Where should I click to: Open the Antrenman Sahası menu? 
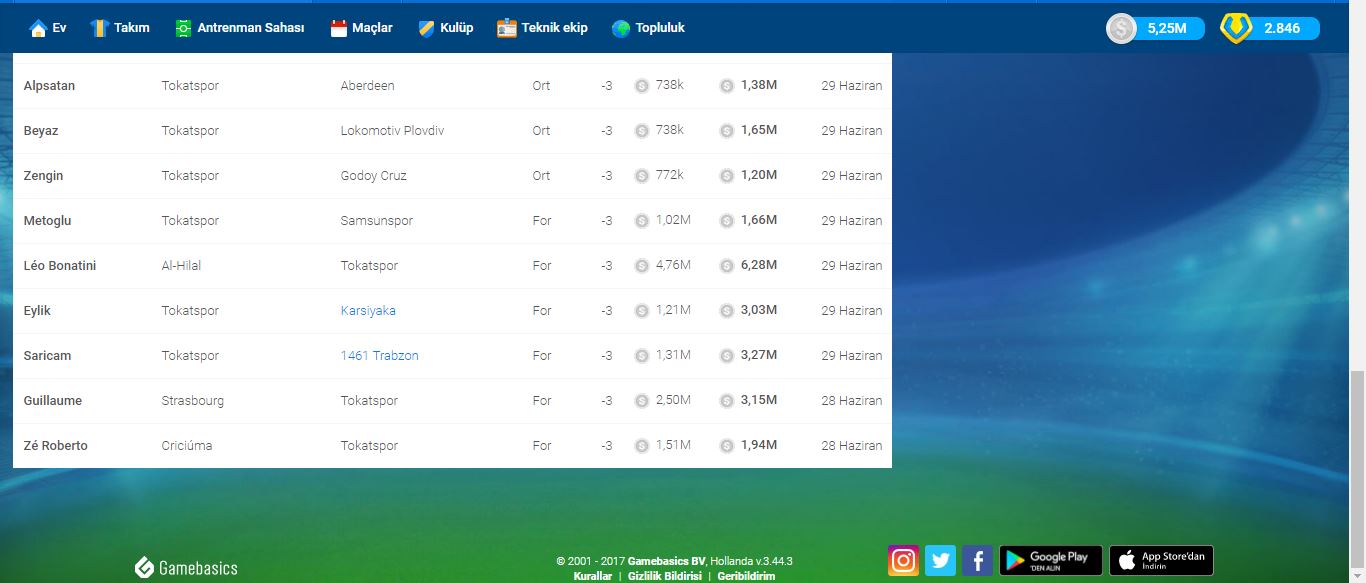(x=251, y=28)
